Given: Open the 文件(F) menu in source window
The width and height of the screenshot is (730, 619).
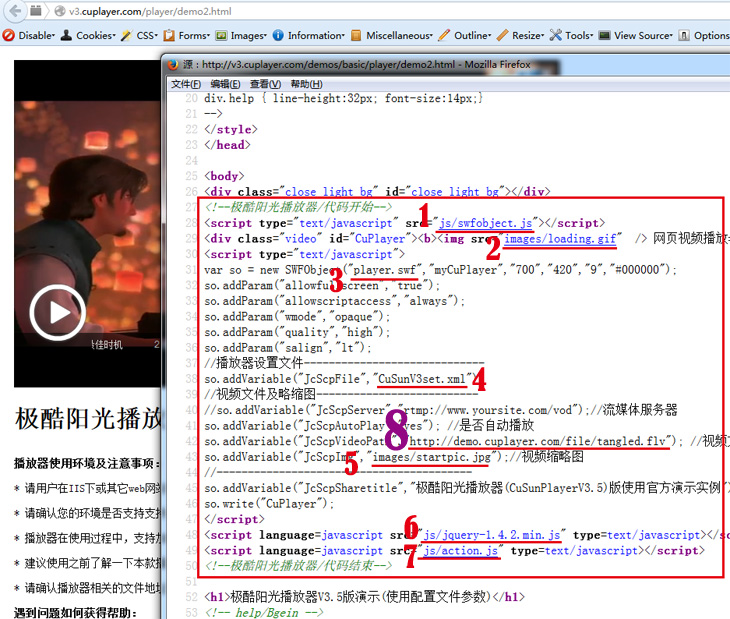Looking at the screenshot, I should point(186,84).
